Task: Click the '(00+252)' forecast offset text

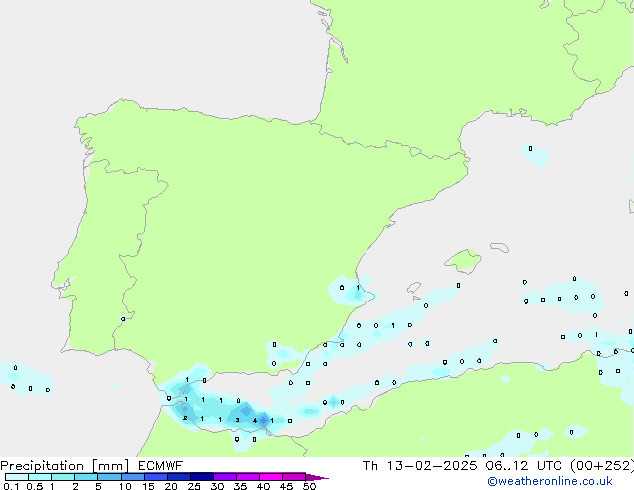Action: pos(602,466)
